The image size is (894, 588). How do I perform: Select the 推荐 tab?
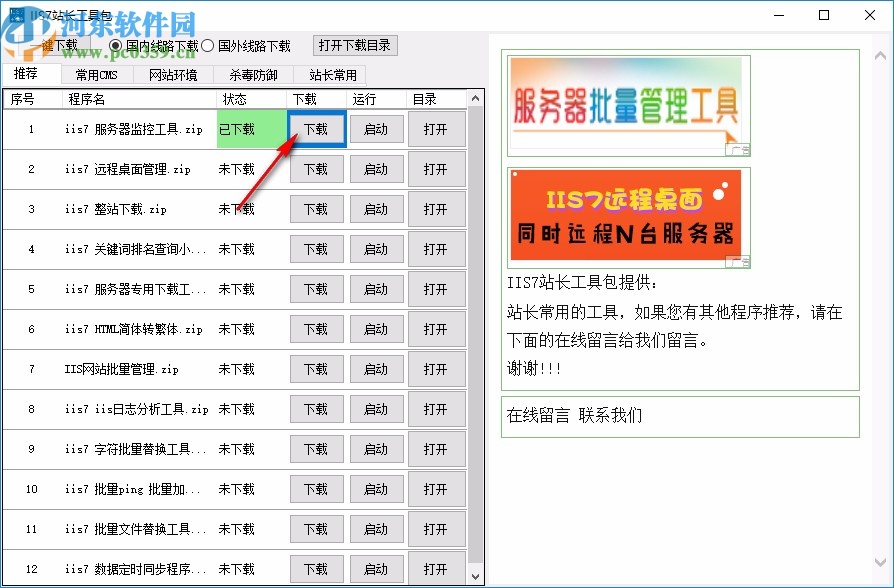(30, 73)
